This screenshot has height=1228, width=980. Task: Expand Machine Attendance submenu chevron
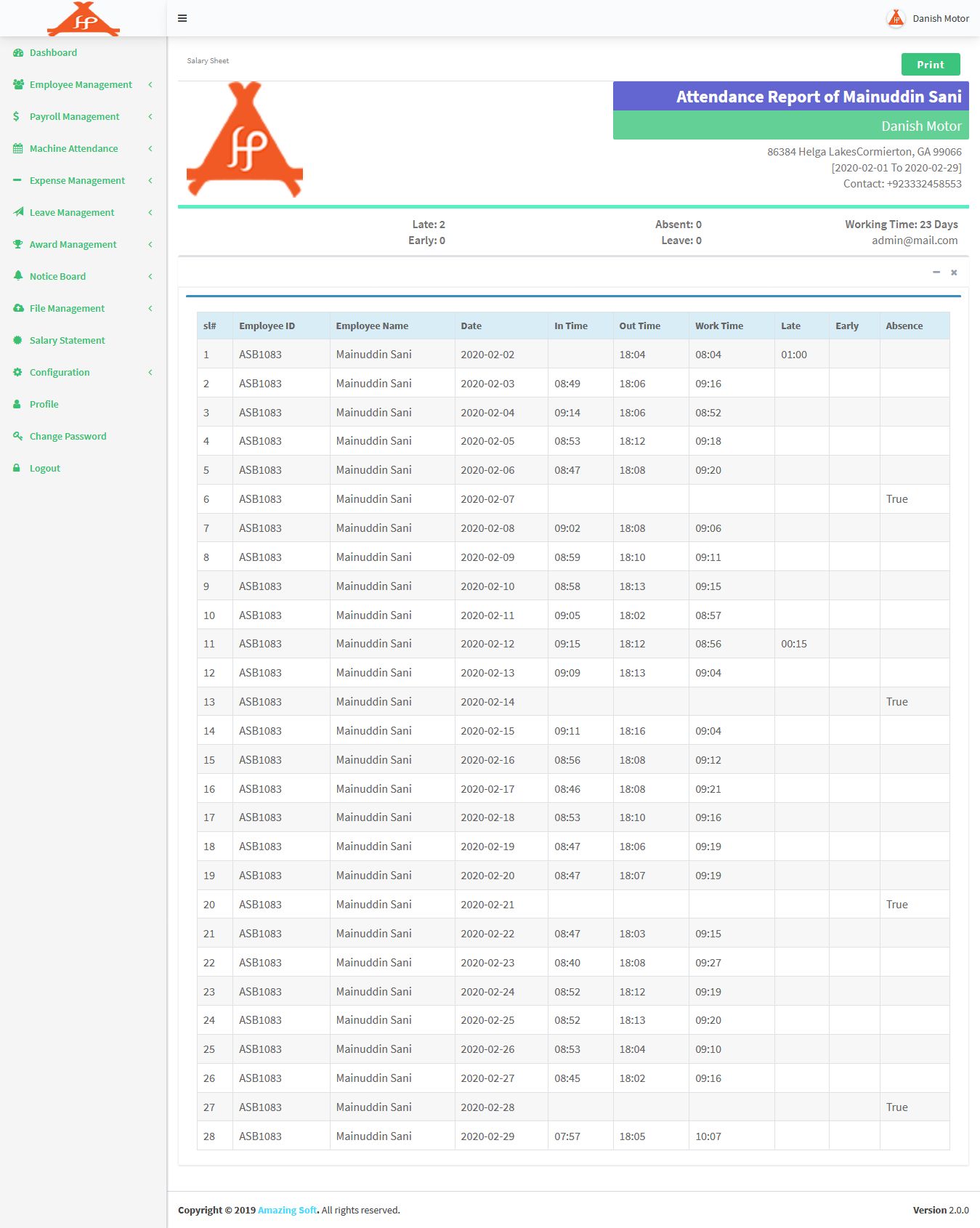(150, 148)
